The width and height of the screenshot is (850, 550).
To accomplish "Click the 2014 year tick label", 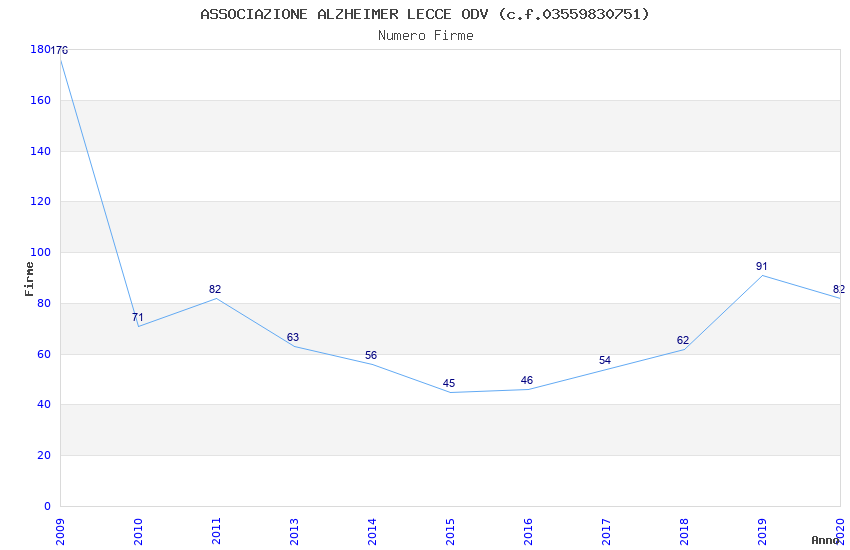I will pos(372,532).
